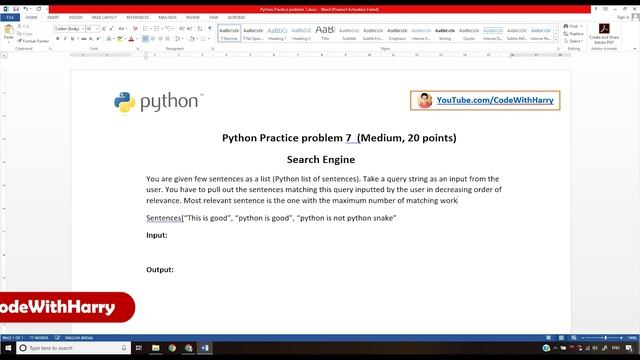Switch to the REVIEW tab

[193, 18]
